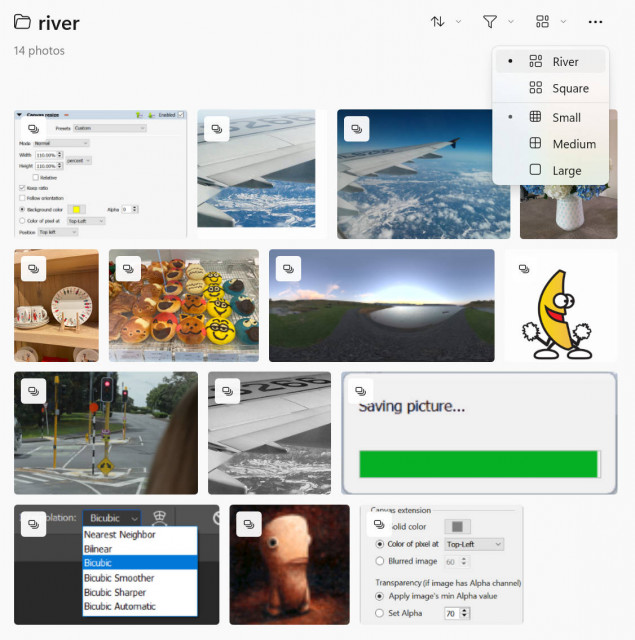The height and width of the screenshot is (640, 635).
Task: Select the Large thumbnail size
Action: [x=551, y=171]
